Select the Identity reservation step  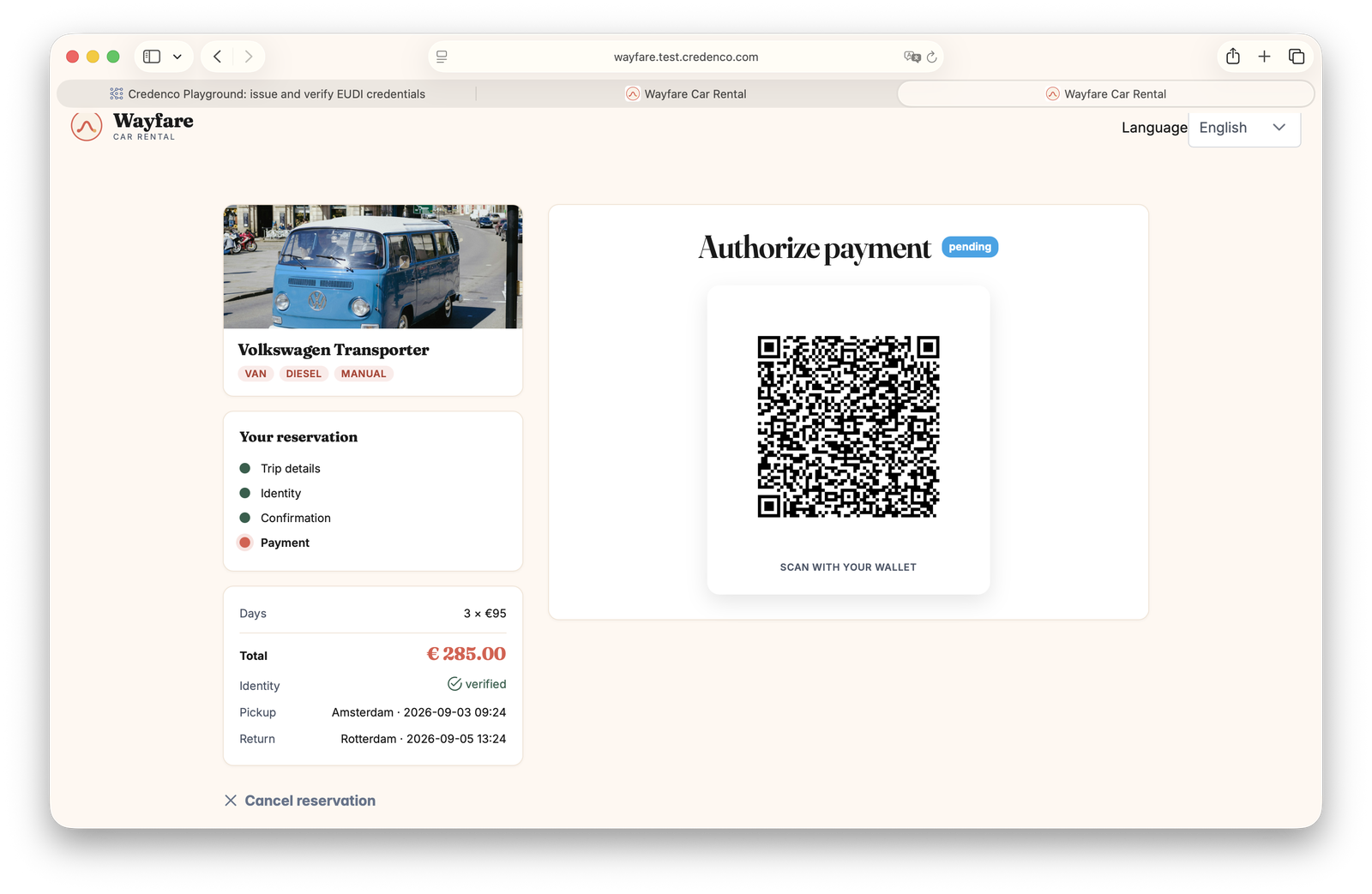click(271, 494)
